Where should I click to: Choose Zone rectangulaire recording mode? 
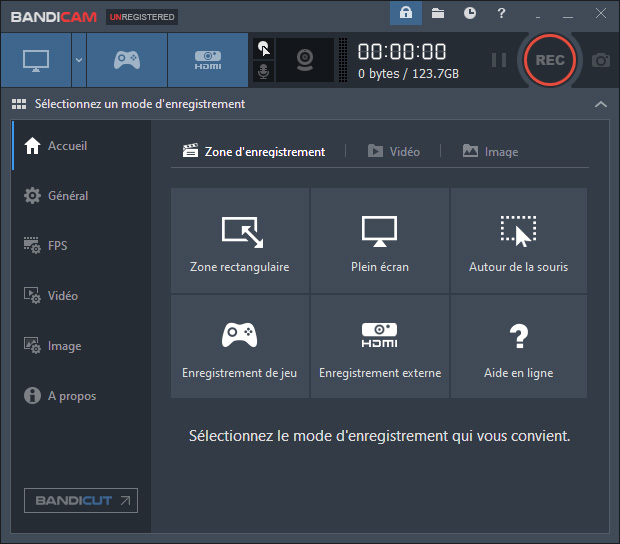point(240,241)
